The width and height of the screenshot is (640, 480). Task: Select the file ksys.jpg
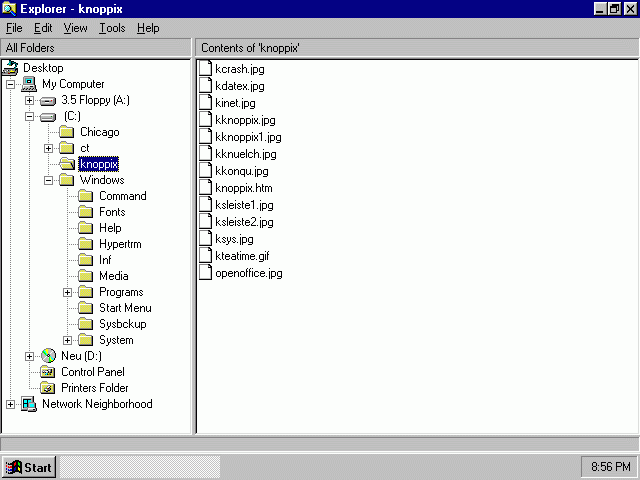[x=234, y=239]
